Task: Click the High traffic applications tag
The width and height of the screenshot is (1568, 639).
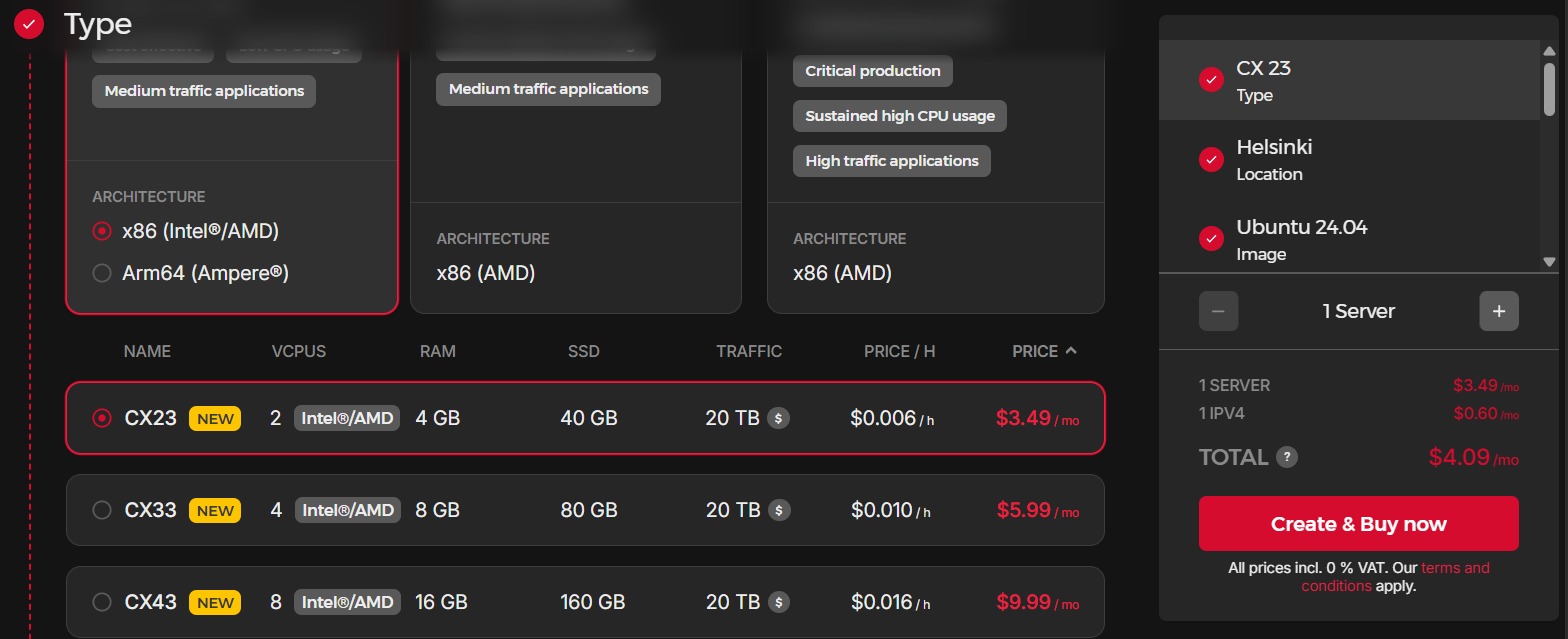Action: (892, 161)
